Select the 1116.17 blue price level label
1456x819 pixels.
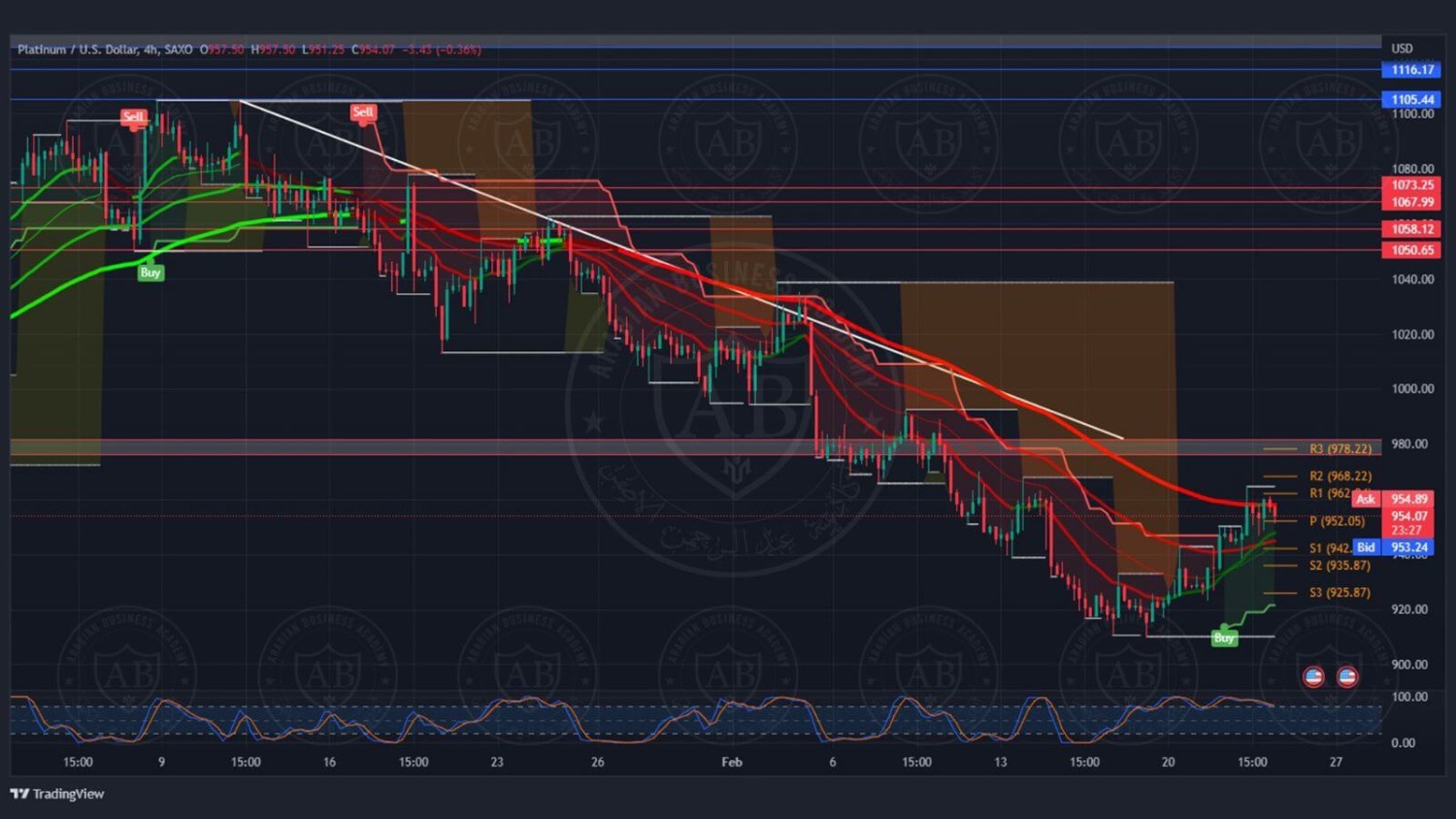click(x=1412, y=70)
